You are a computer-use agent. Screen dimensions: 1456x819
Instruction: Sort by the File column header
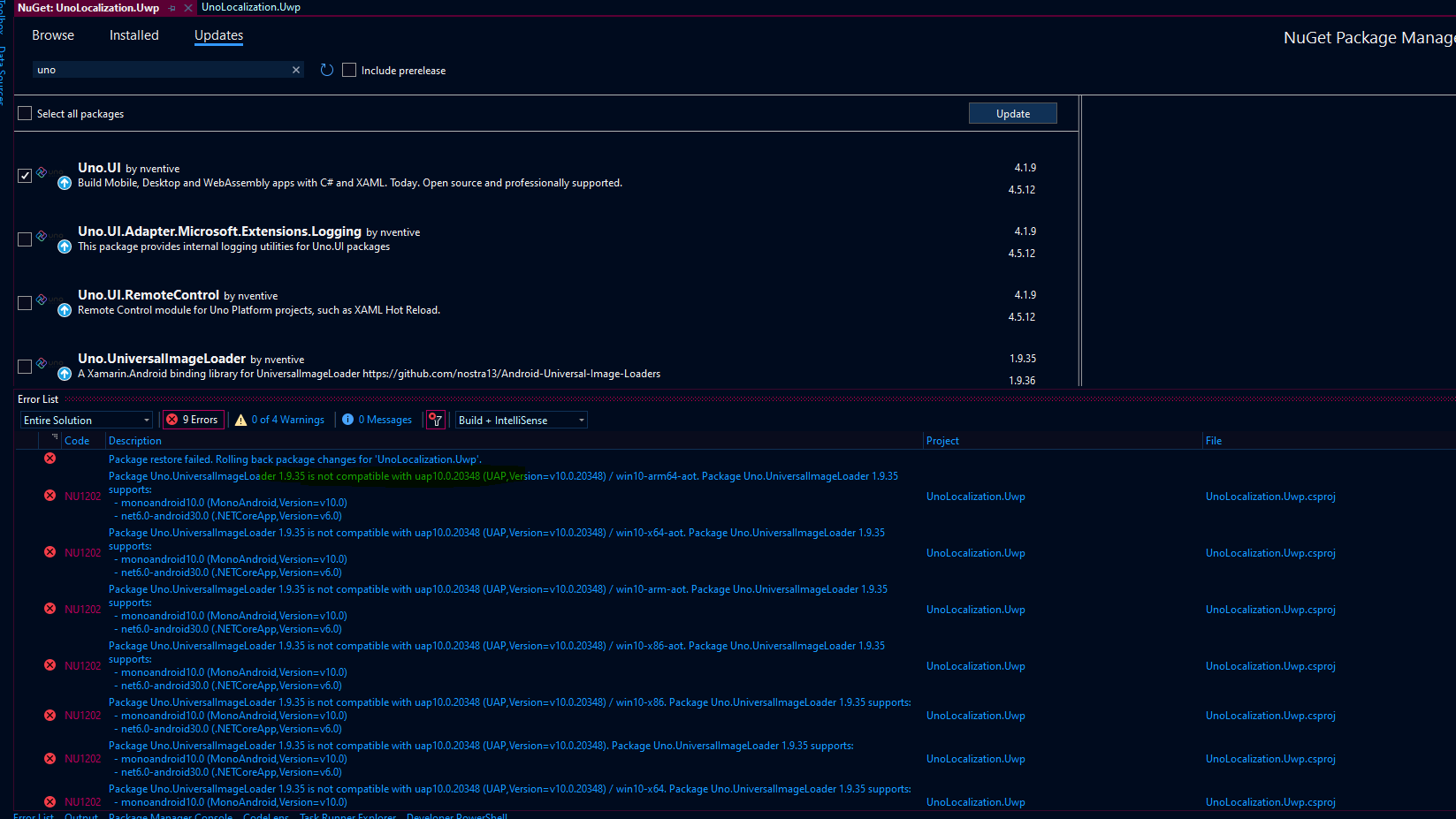(x=1214, y=441)
